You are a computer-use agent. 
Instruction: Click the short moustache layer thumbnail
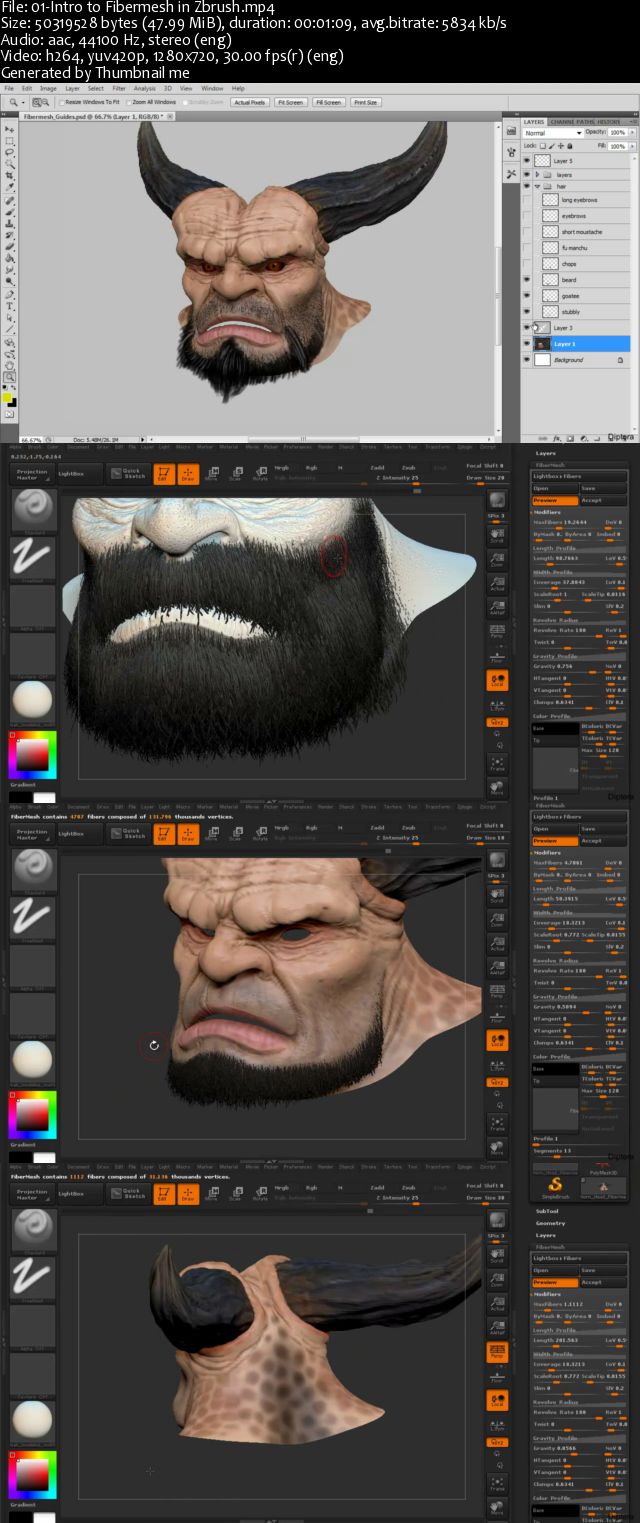click(550, 232)
